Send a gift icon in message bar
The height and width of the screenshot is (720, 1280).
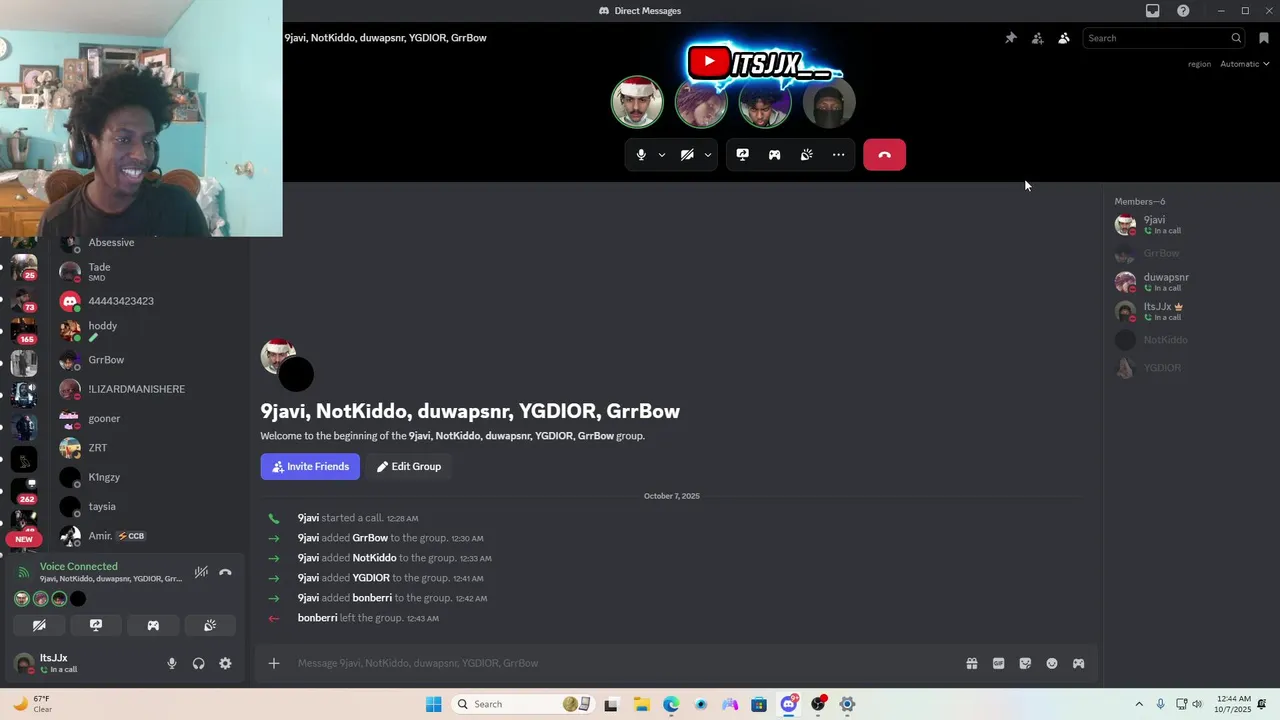pos(971,663)
